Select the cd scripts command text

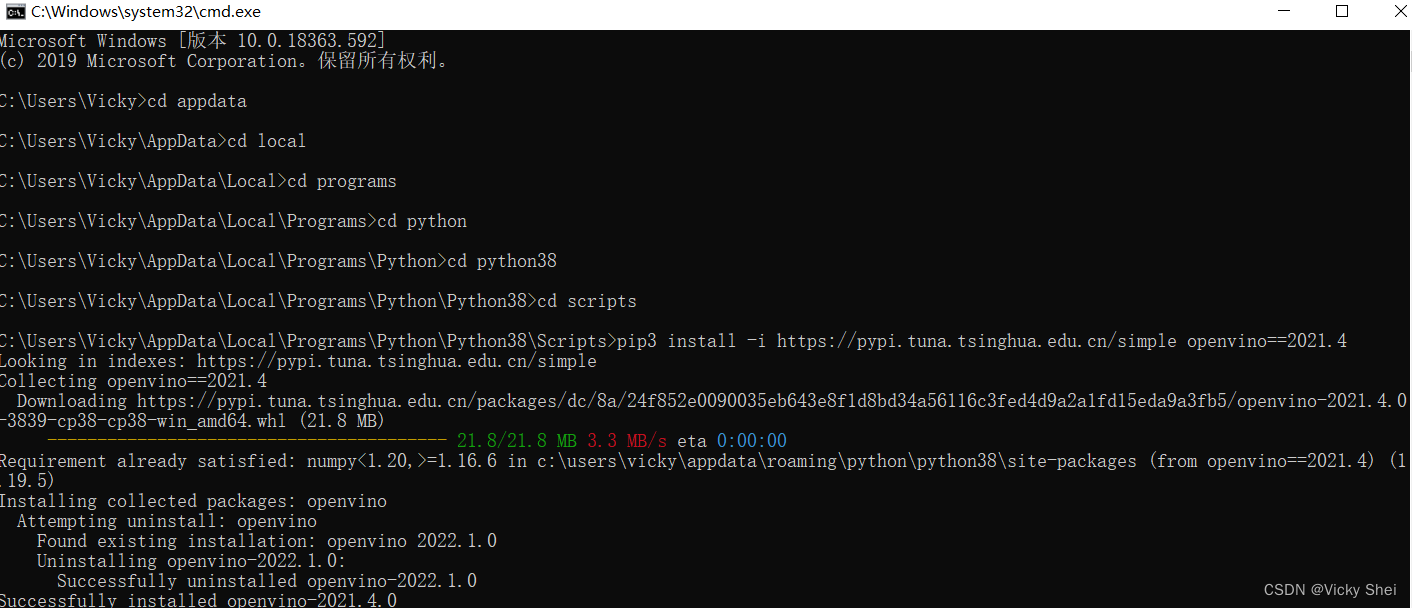[x=589, y=300]
